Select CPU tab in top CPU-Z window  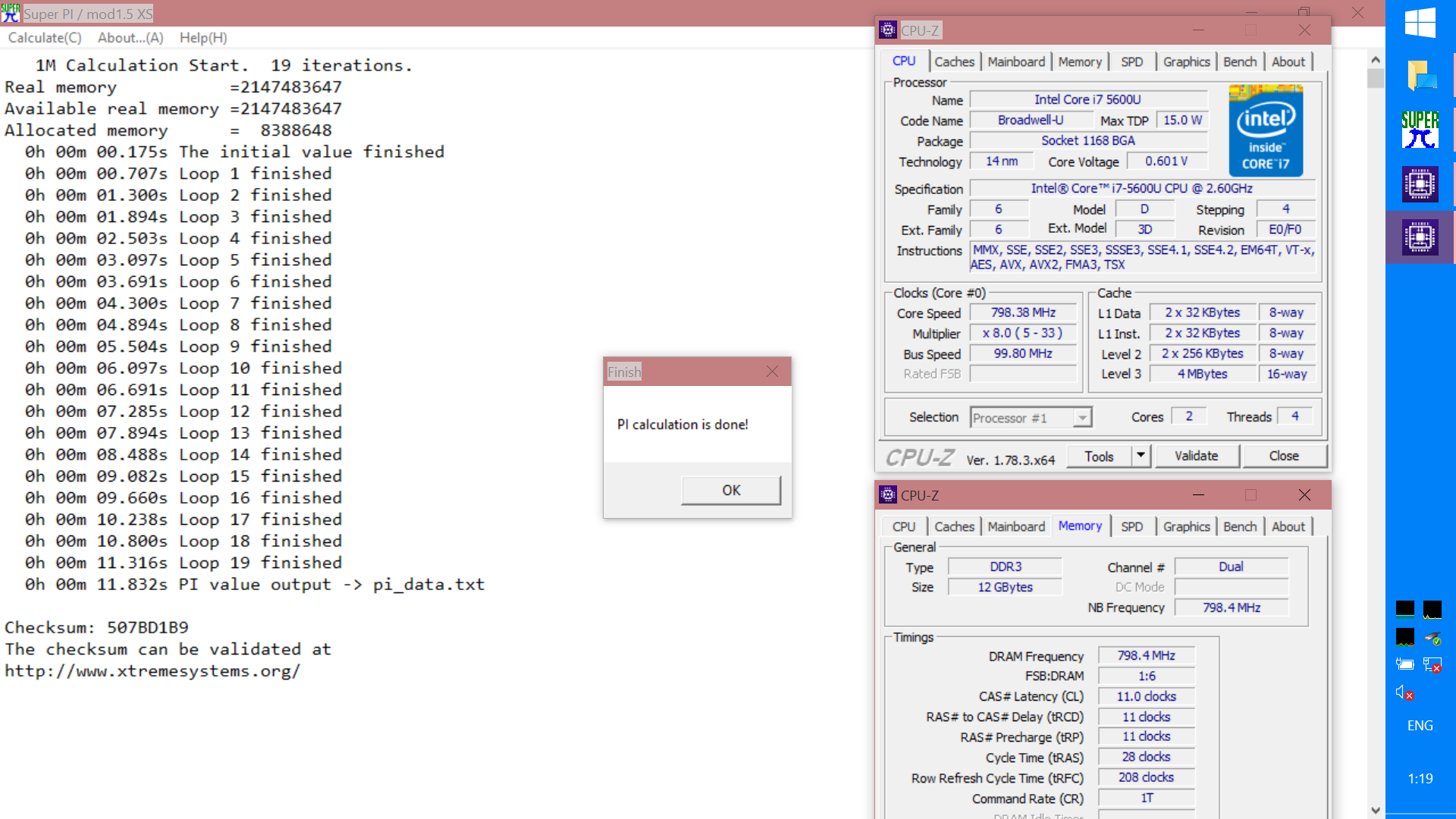(x=903, y=61)
